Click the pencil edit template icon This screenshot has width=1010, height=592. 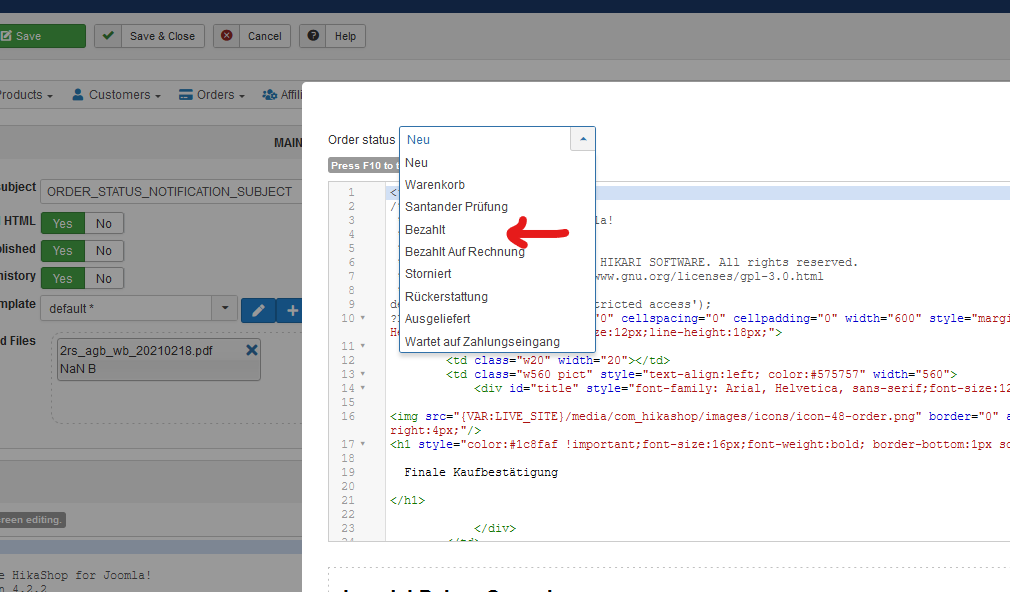[x=257, y=310]
